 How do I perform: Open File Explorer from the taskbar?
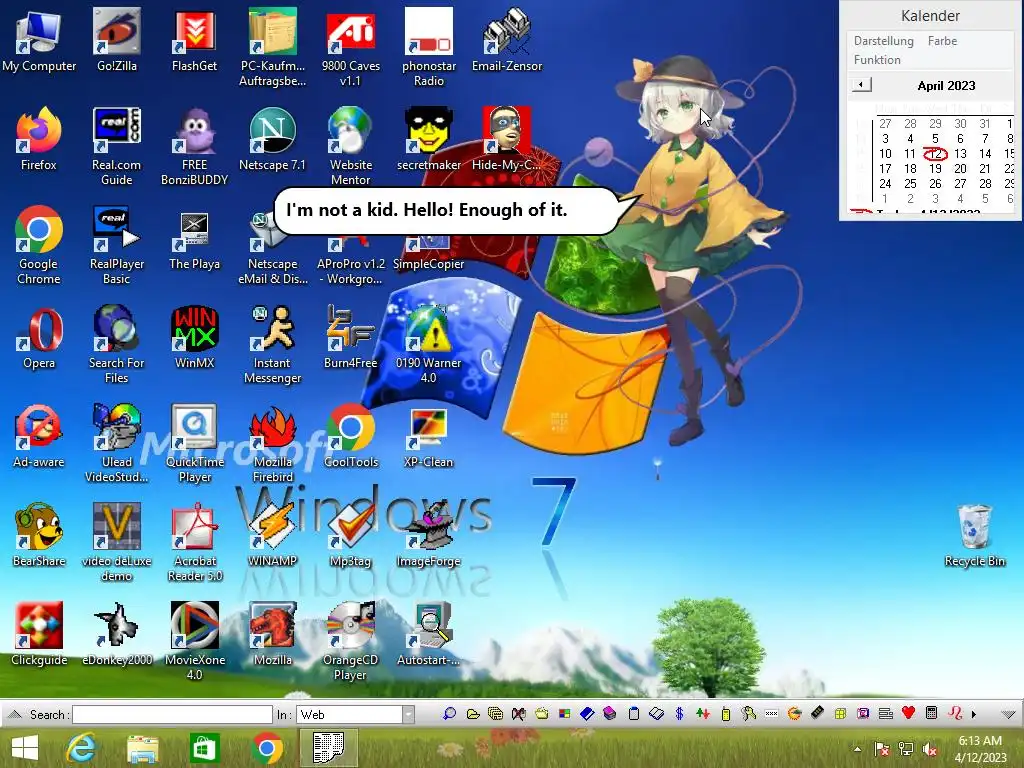click(143, 749)
